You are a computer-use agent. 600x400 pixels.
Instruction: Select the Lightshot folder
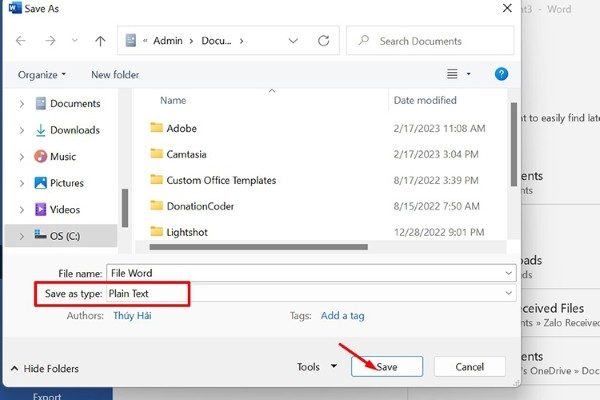(x=179, y=232)
